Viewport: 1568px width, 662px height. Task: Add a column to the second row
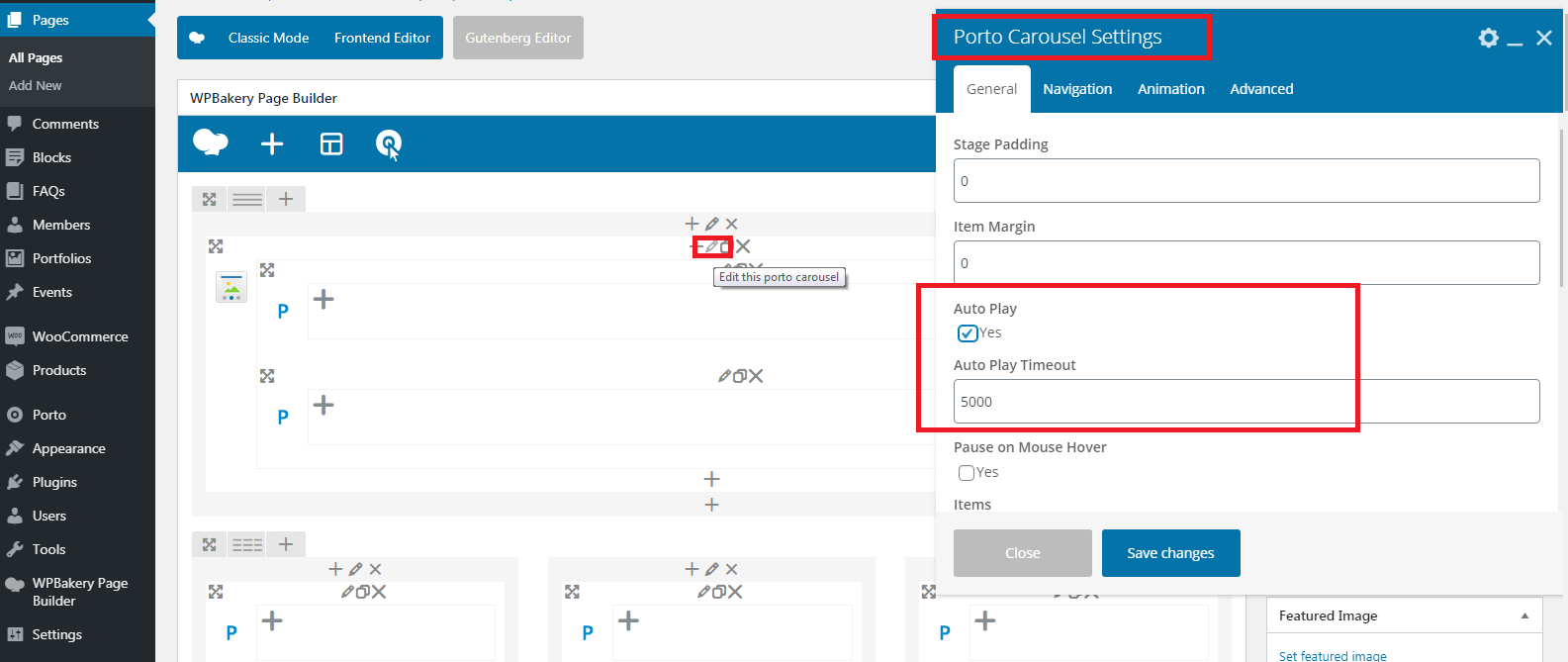286,544
